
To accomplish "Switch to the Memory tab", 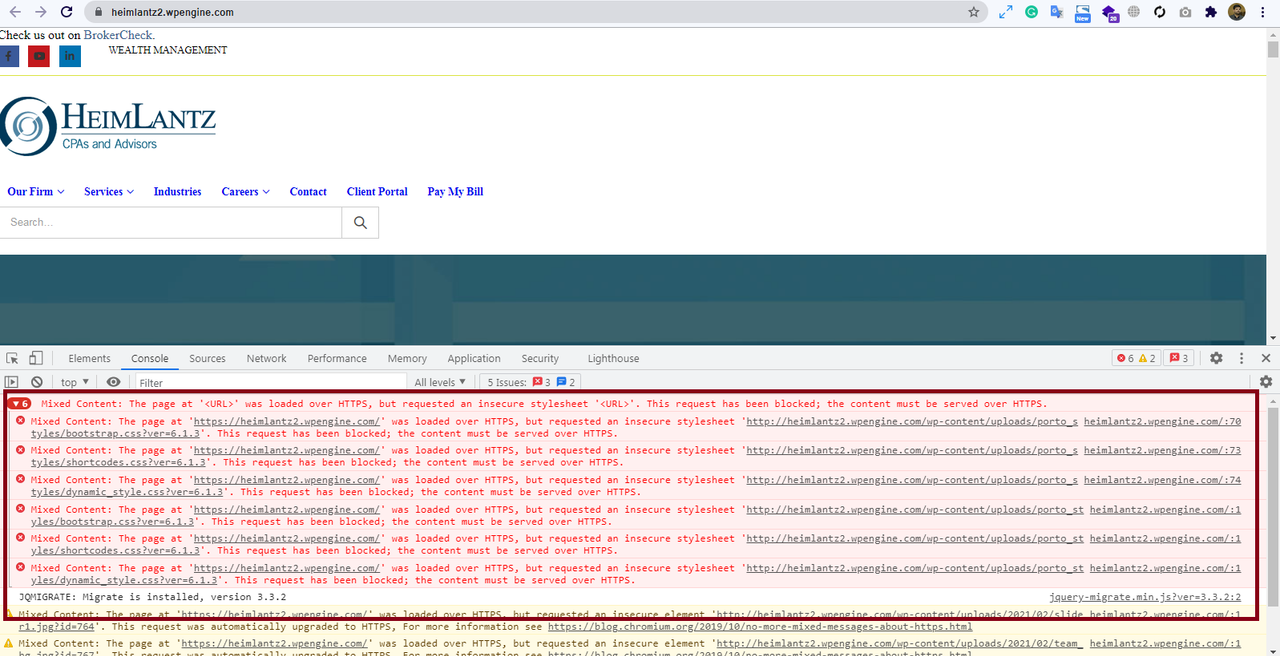I will (407, 358).
